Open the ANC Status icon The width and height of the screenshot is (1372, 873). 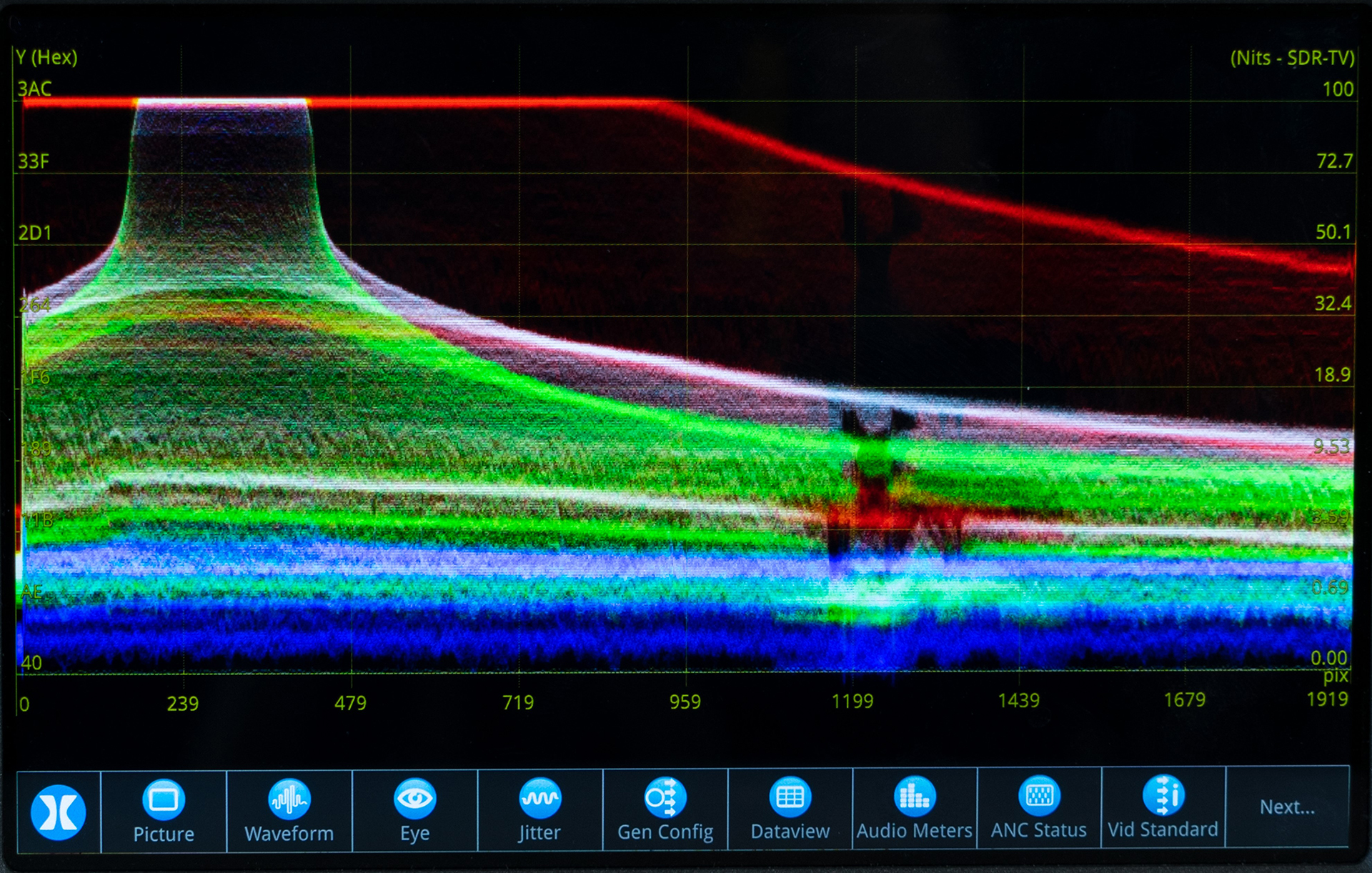pos(1038,795)
